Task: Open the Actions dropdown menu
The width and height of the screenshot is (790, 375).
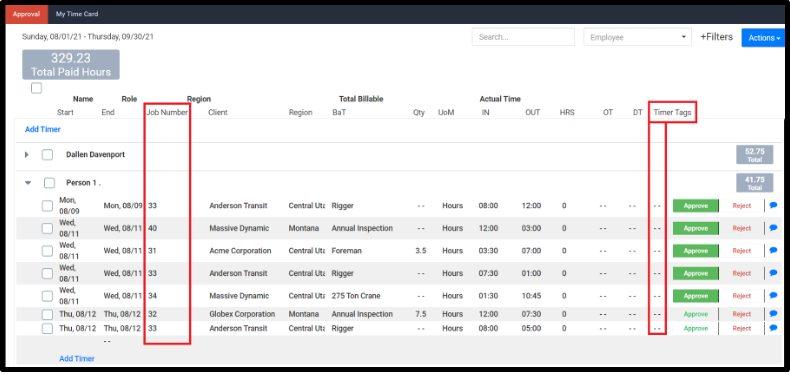Action: tap(764, 38)
